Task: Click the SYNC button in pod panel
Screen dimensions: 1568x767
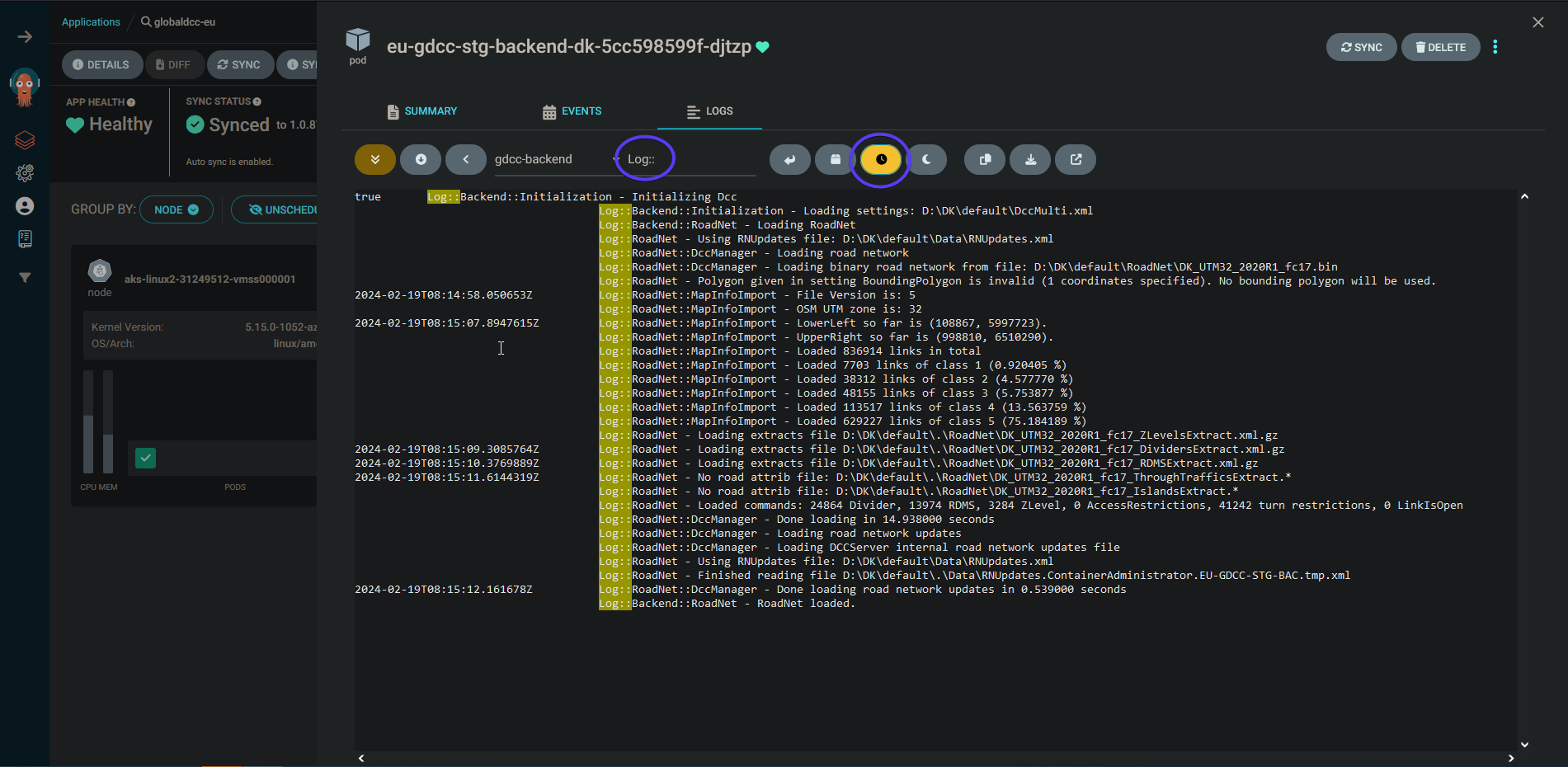Action: [1361, 47]
